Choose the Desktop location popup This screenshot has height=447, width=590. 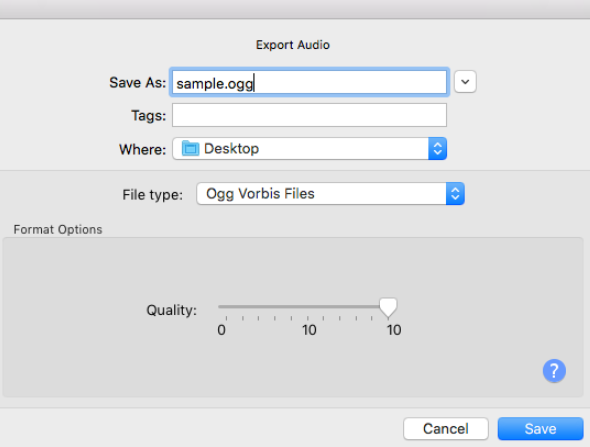point(309,149)
